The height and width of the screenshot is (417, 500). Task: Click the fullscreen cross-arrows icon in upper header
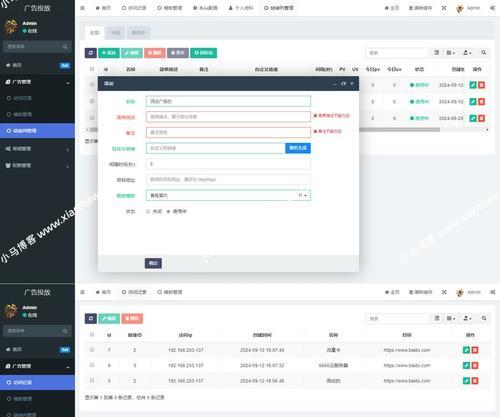click(x=444, y=8)
